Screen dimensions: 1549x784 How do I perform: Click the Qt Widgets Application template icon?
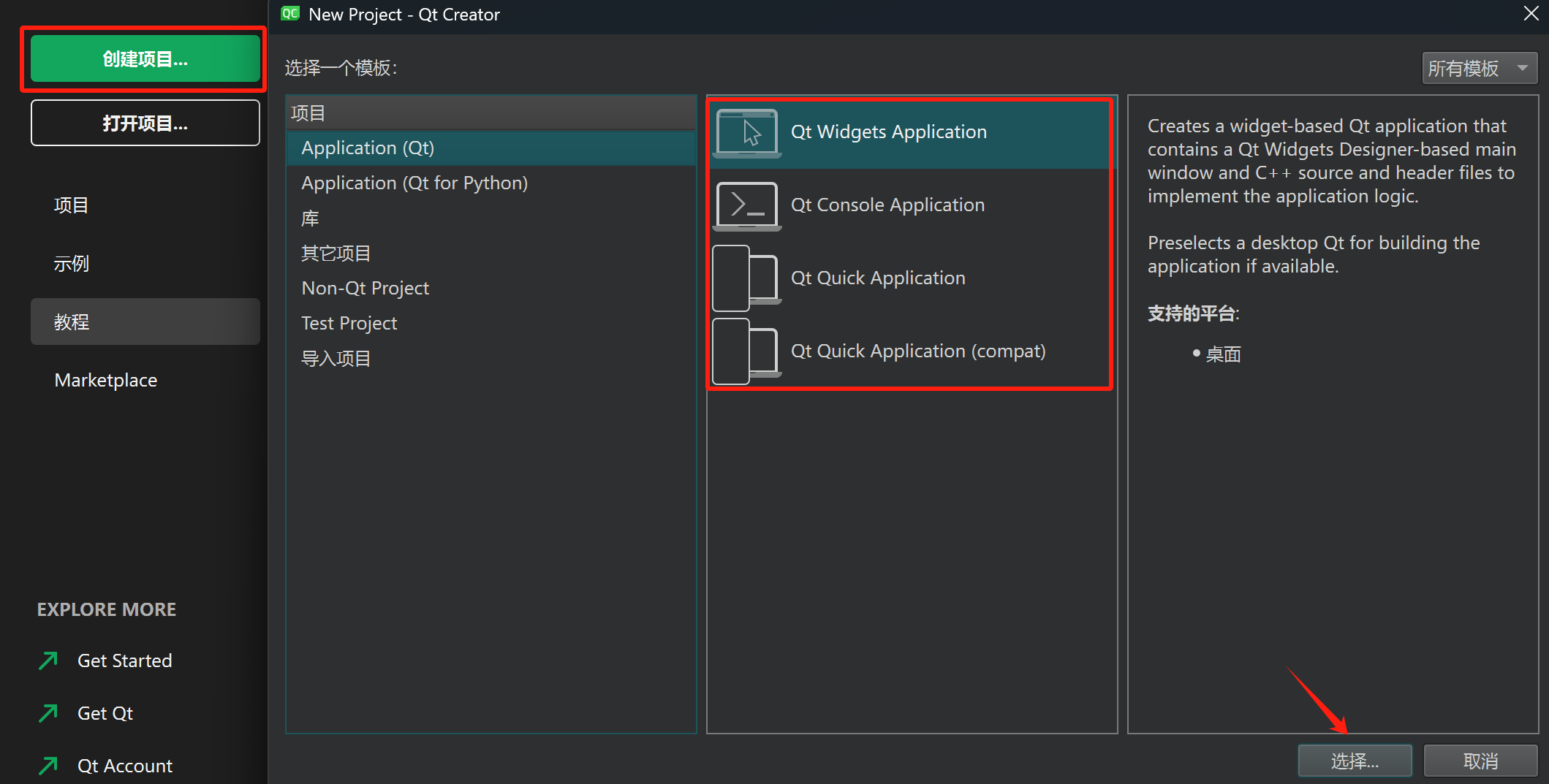click(x=746, y=133)
